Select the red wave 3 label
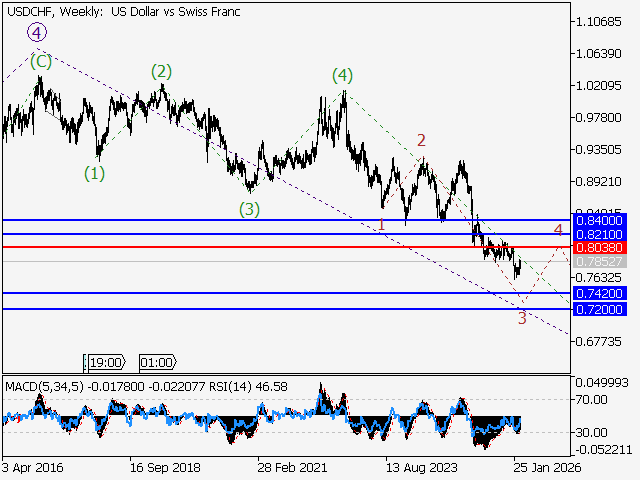Viewport: 640px width, 480px height. click(x=522, y=319)
